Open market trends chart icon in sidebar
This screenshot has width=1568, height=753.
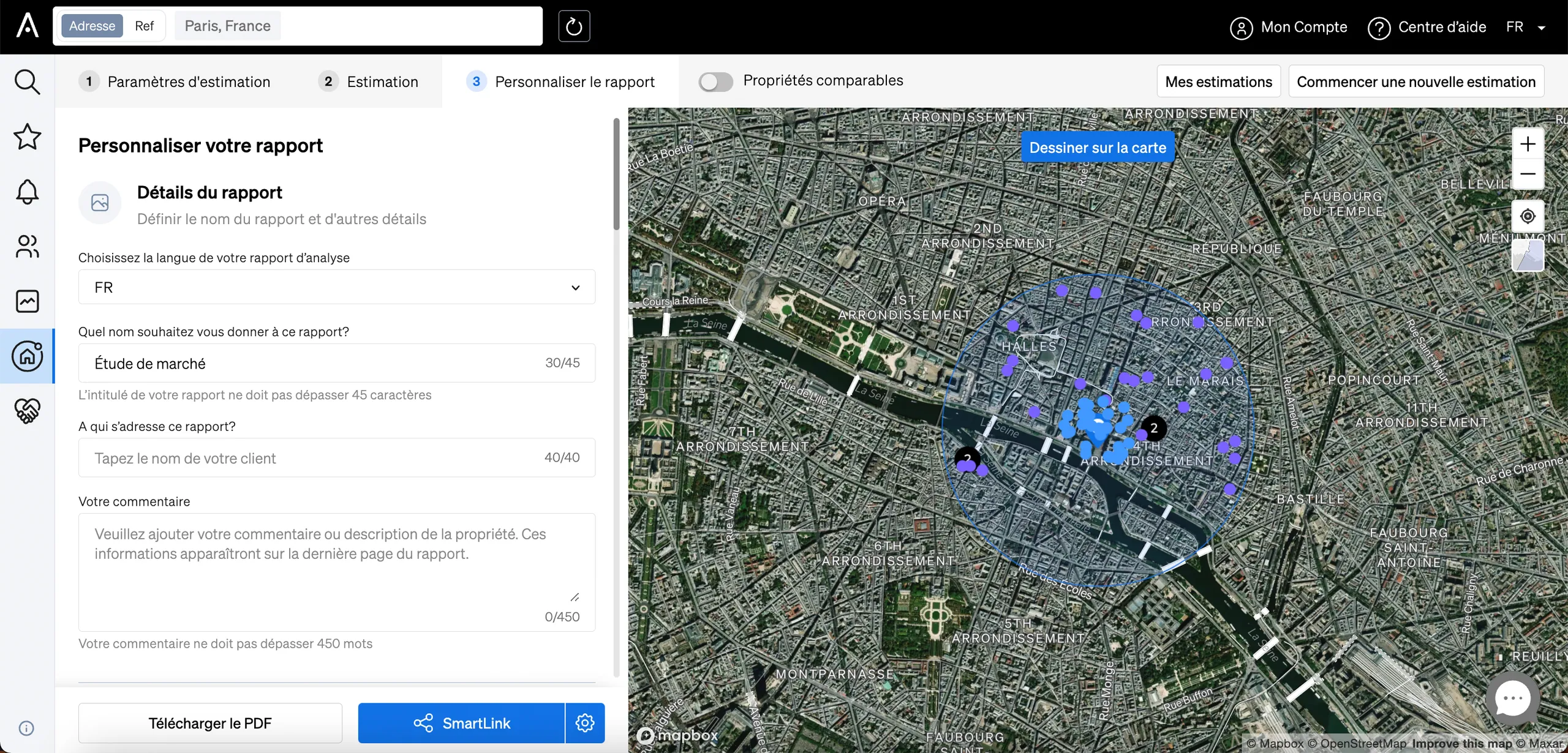(27, 301)
